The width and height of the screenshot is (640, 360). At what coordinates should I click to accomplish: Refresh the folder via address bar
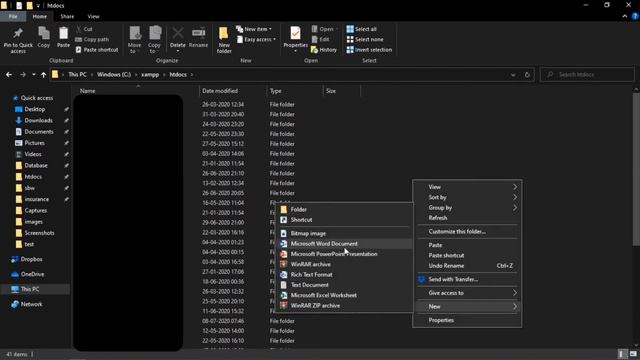pos(527,75)
